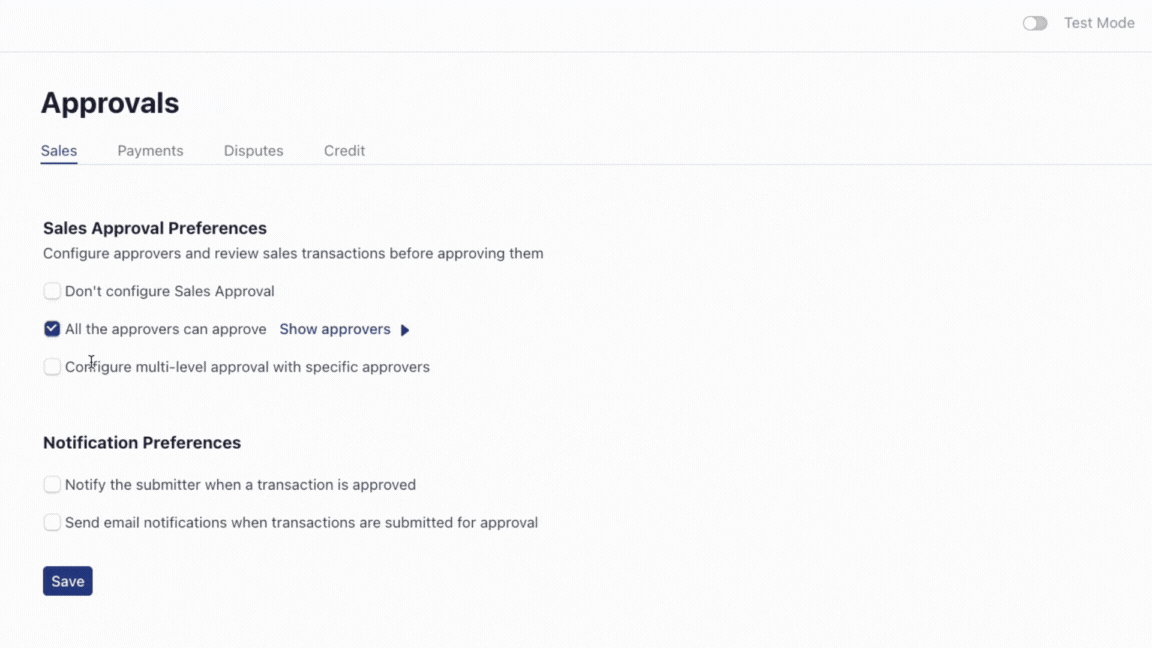Go to the Disputes tab
1152x648 pixels.
[x=253, y=151]
